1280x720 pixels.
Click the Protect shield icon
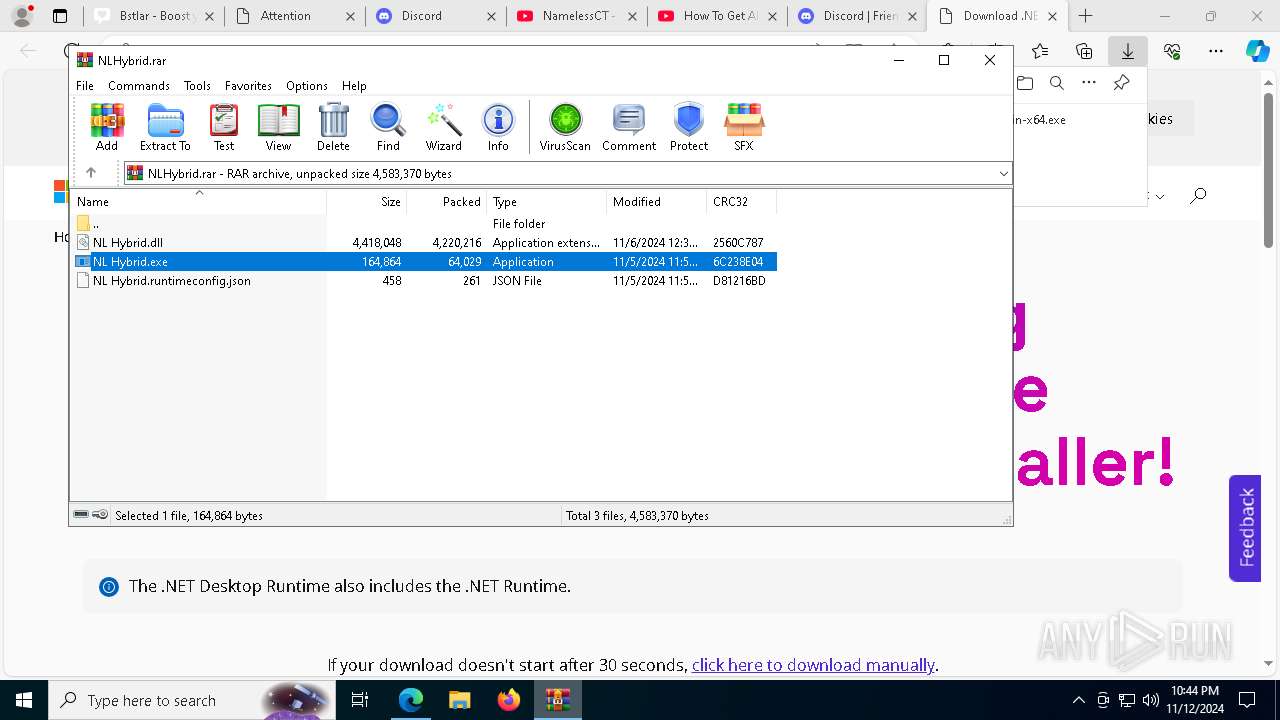pos(689,127)
